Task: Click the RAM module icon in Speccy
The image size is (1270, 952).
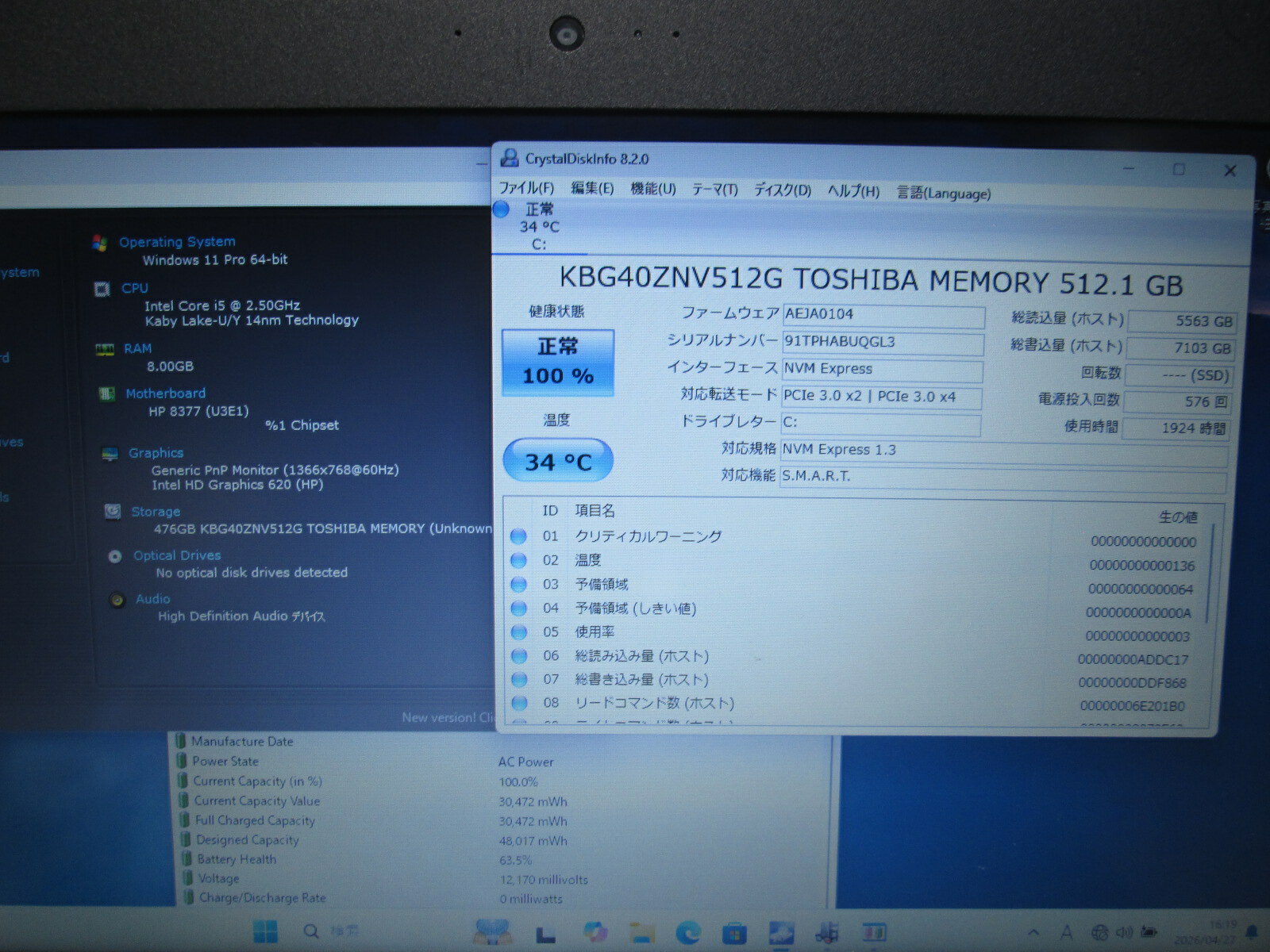Action: pyautogui.click(x=104, y=349)
